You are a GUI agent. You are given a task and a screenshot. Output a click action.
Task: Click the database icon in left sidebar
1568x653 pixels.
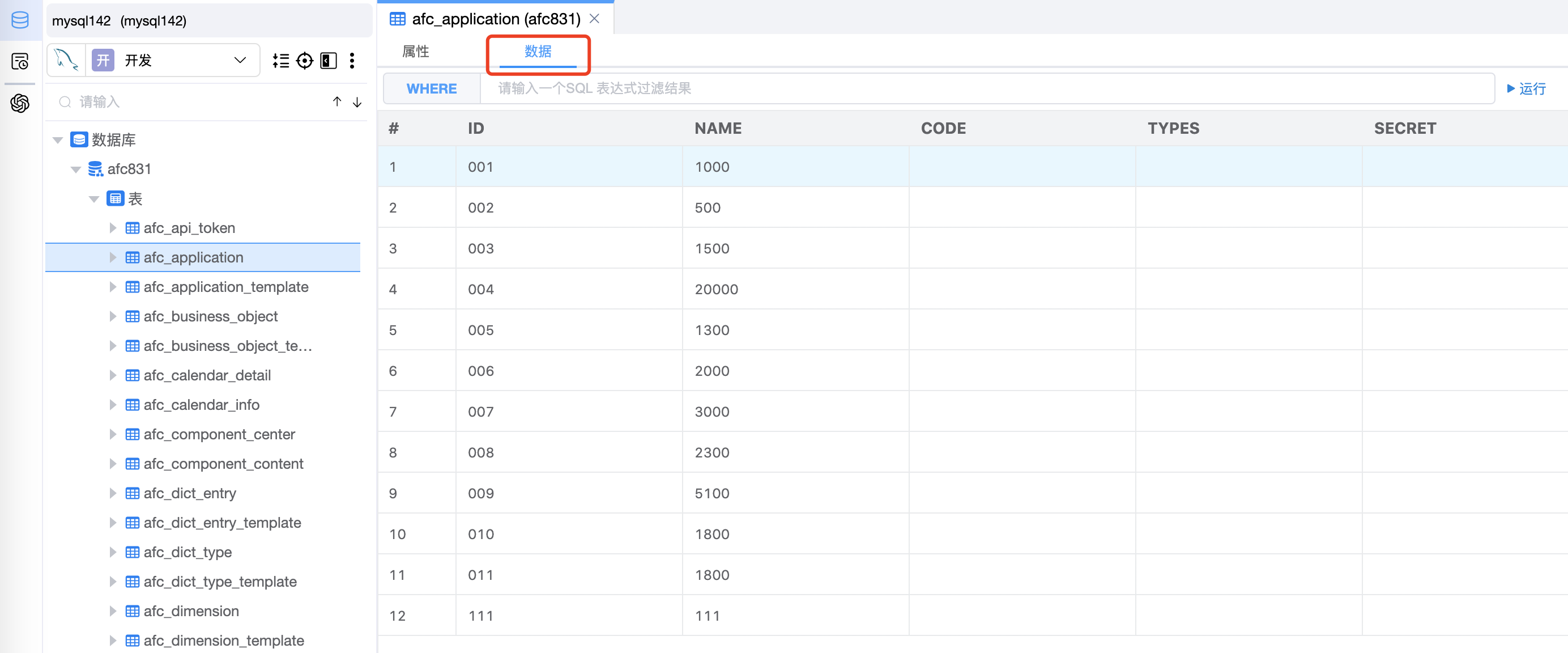[x=20, y=20]
